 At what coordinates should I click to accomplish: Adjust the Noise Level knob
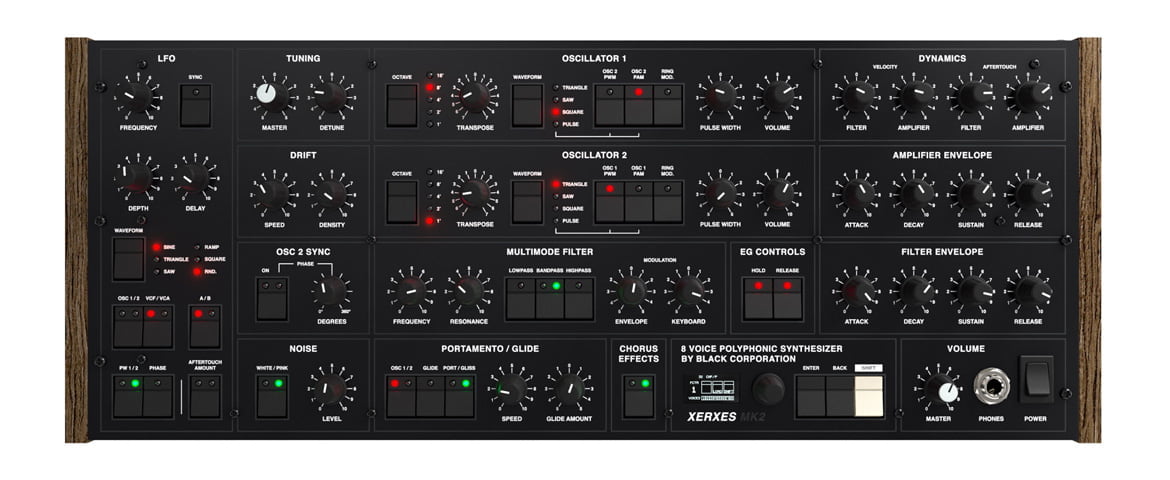coord(331,388)
